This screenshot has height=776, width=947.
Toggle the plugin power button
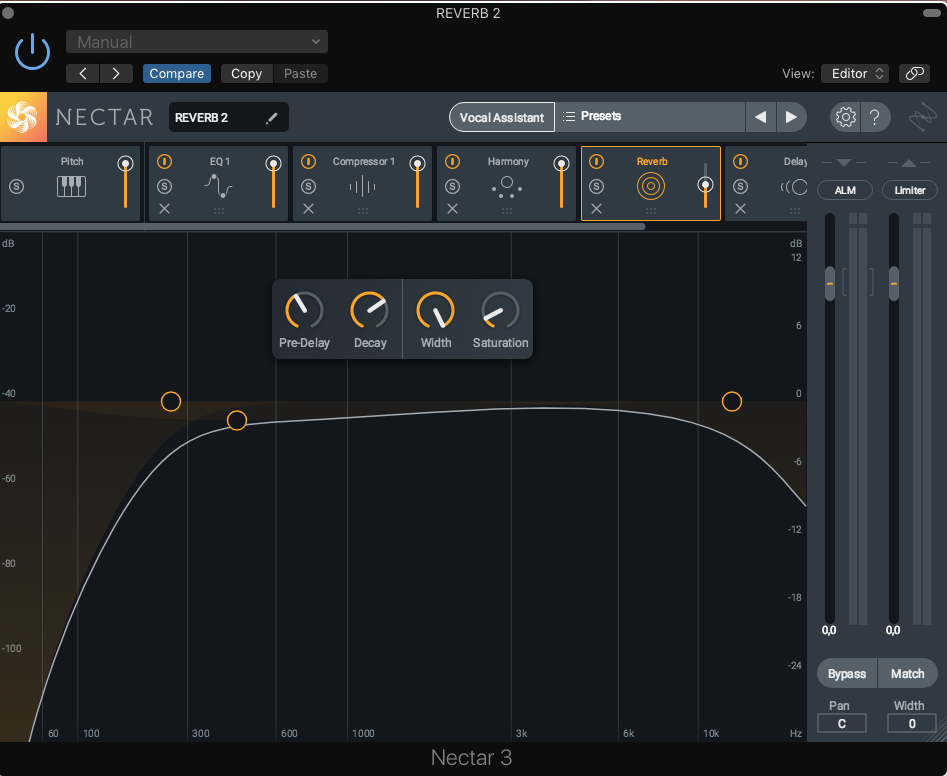(x=32, y=52)
